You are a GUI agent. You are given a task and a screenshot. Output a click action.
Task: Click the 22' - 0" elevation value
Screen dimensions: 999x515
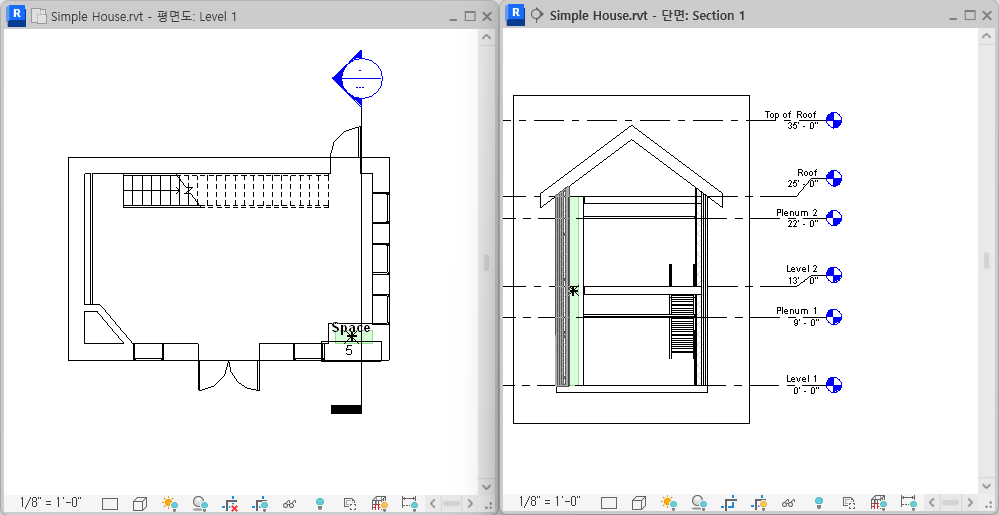click(802, 224)
